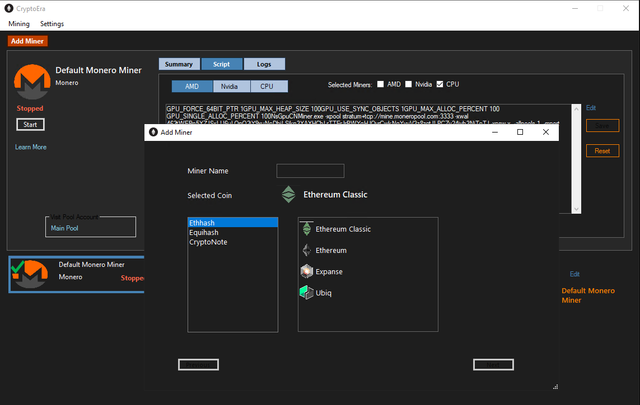Click the Add Miner dialog title icon

click(153, 132)
